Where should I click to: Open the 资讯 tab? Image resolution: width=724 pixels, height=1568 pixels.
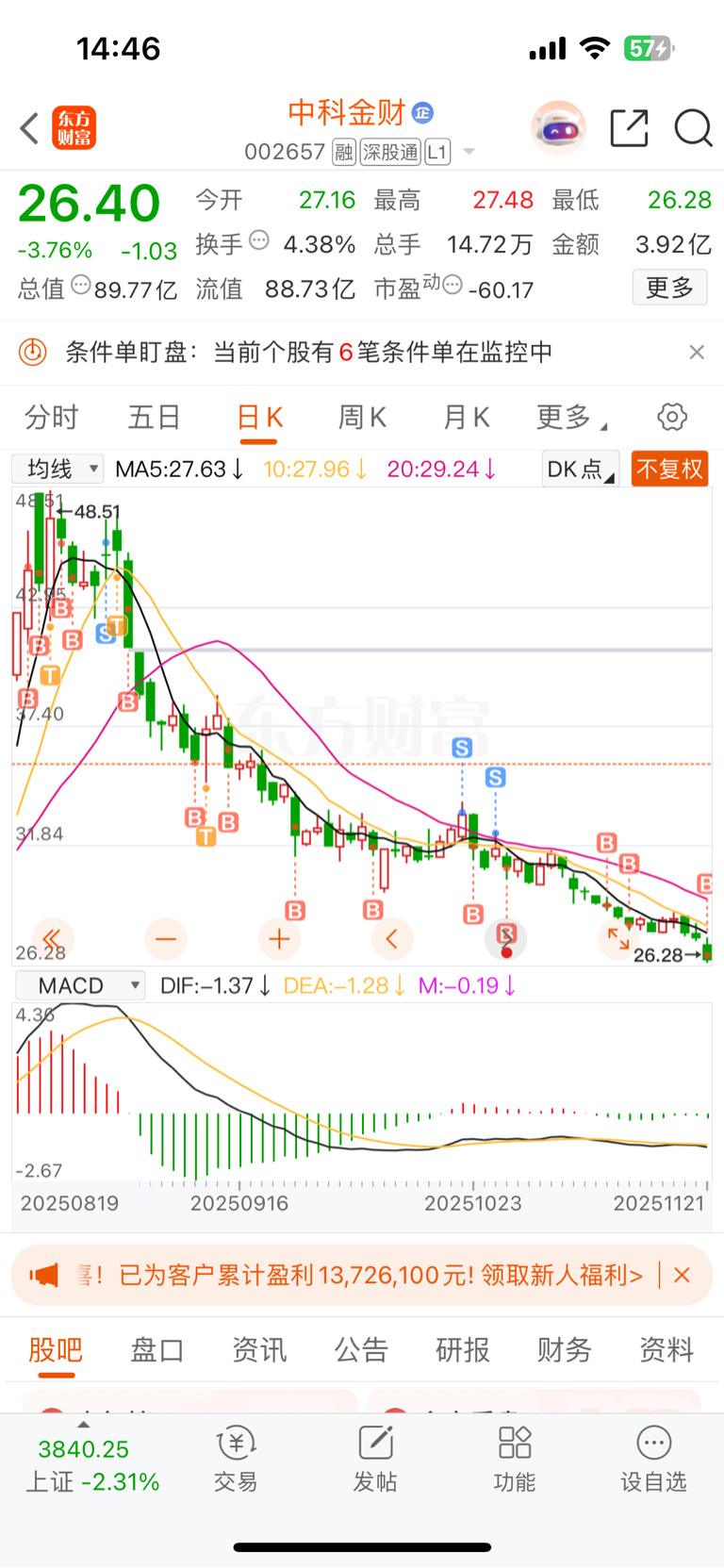[259, 1350]
